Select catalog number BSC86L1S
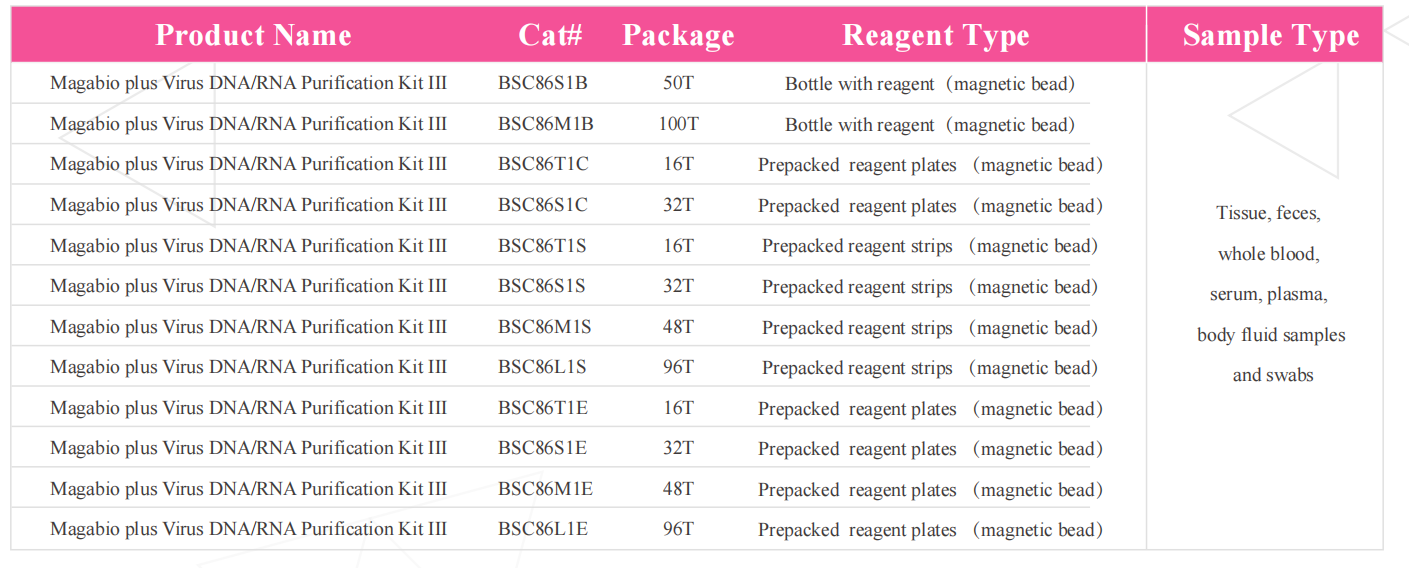This screenshot has height=568, width=1409. pyautogui.click(x=542, y=367)
